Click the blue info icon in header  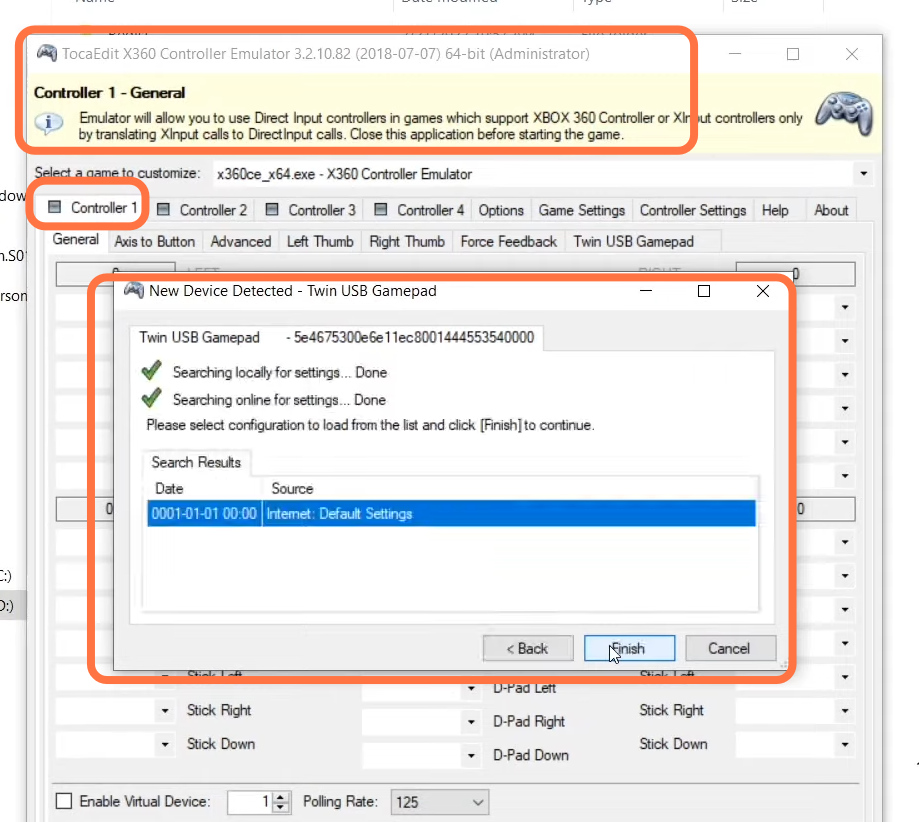point(49,123)
